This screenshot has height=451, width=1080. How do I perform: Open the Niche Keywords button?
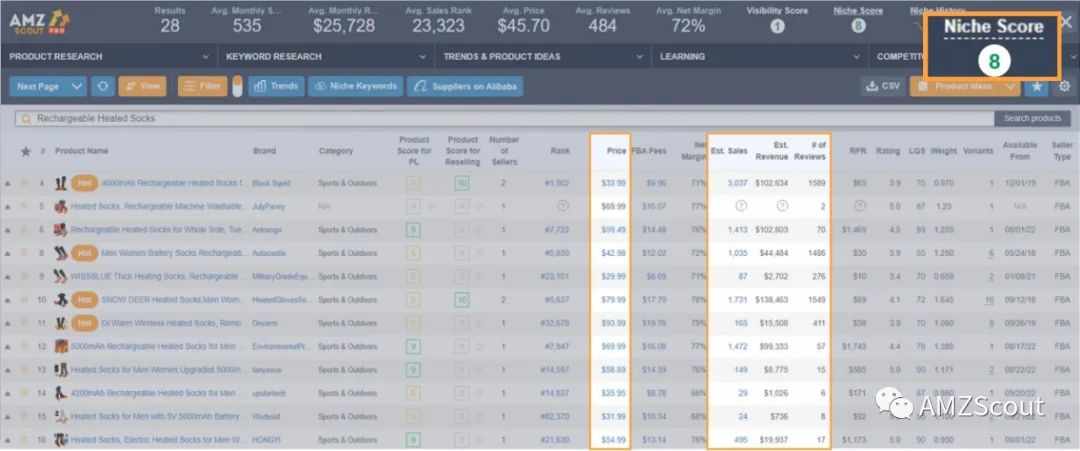tap(355, 87)
